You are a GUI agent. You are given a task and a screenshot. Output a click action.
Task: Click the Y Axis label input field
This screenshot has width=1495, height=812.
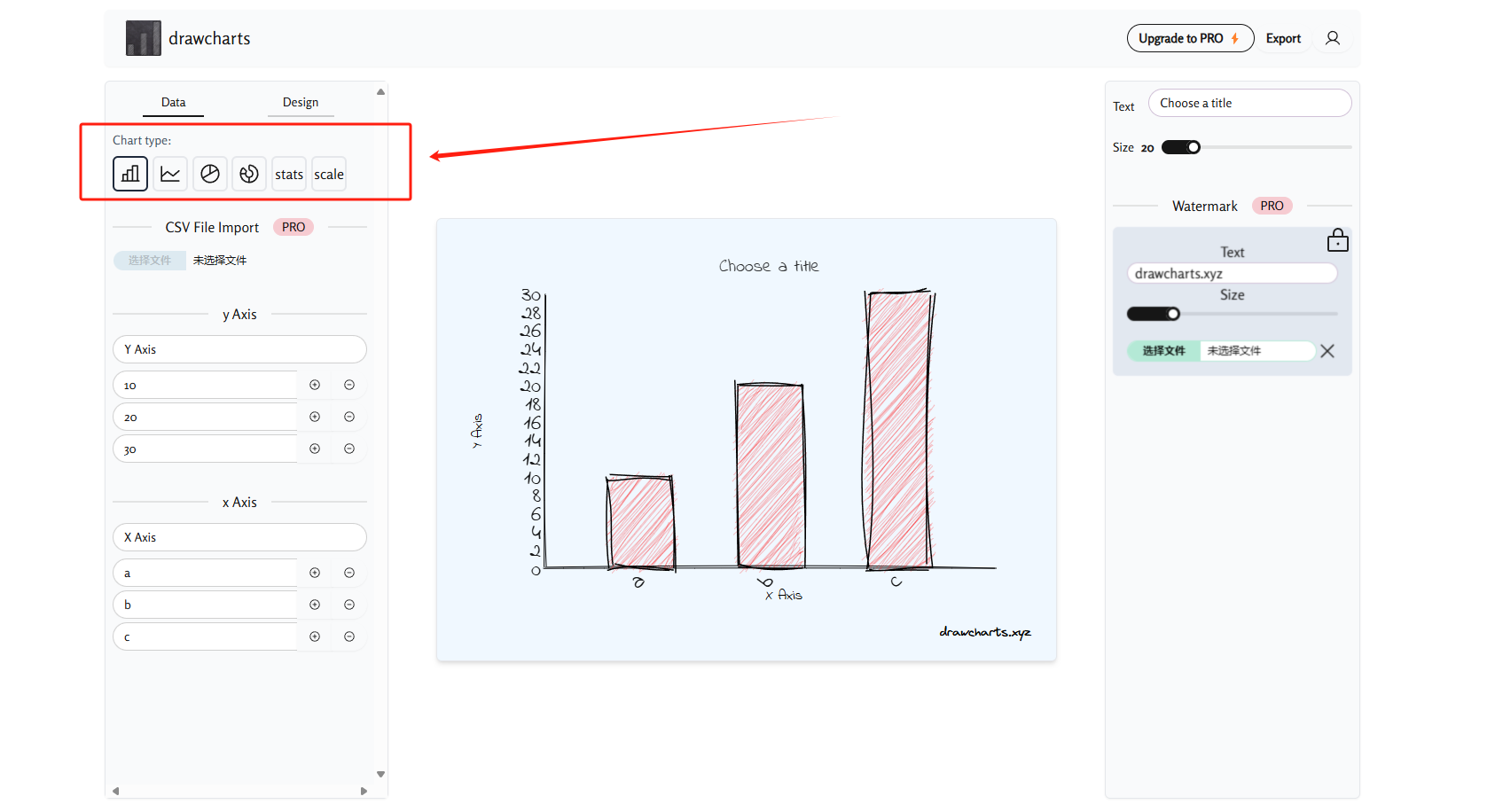pyautogui.click(x=239, y=349)
